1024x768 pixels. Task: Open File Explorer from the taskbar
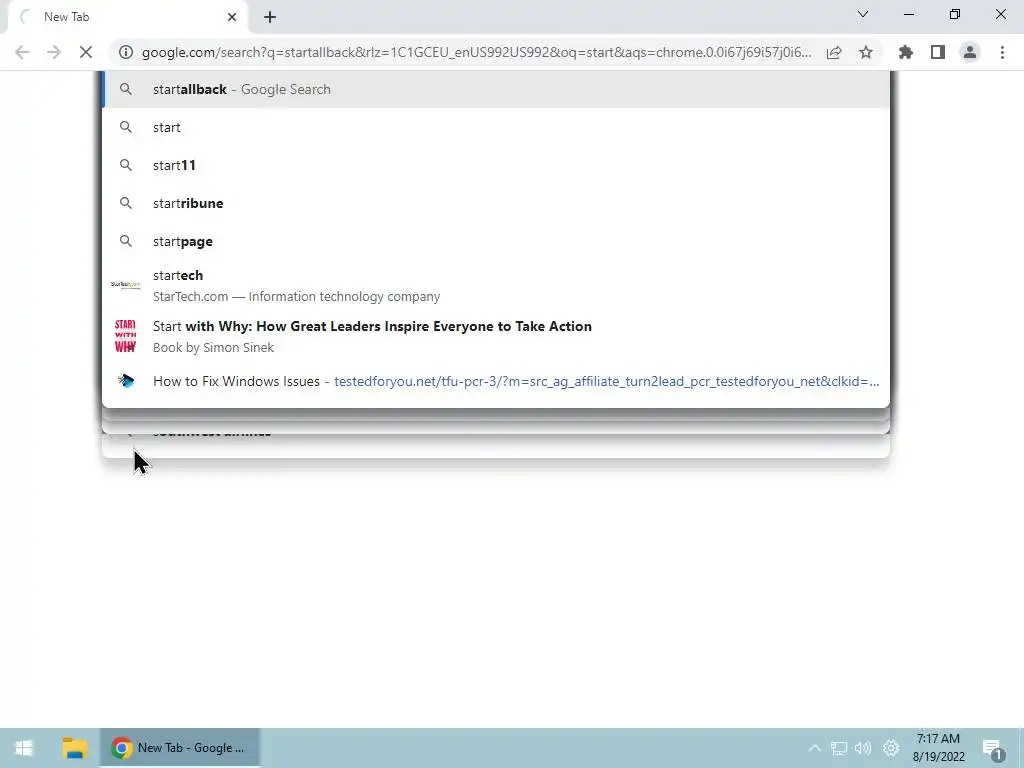pos(74,748)
